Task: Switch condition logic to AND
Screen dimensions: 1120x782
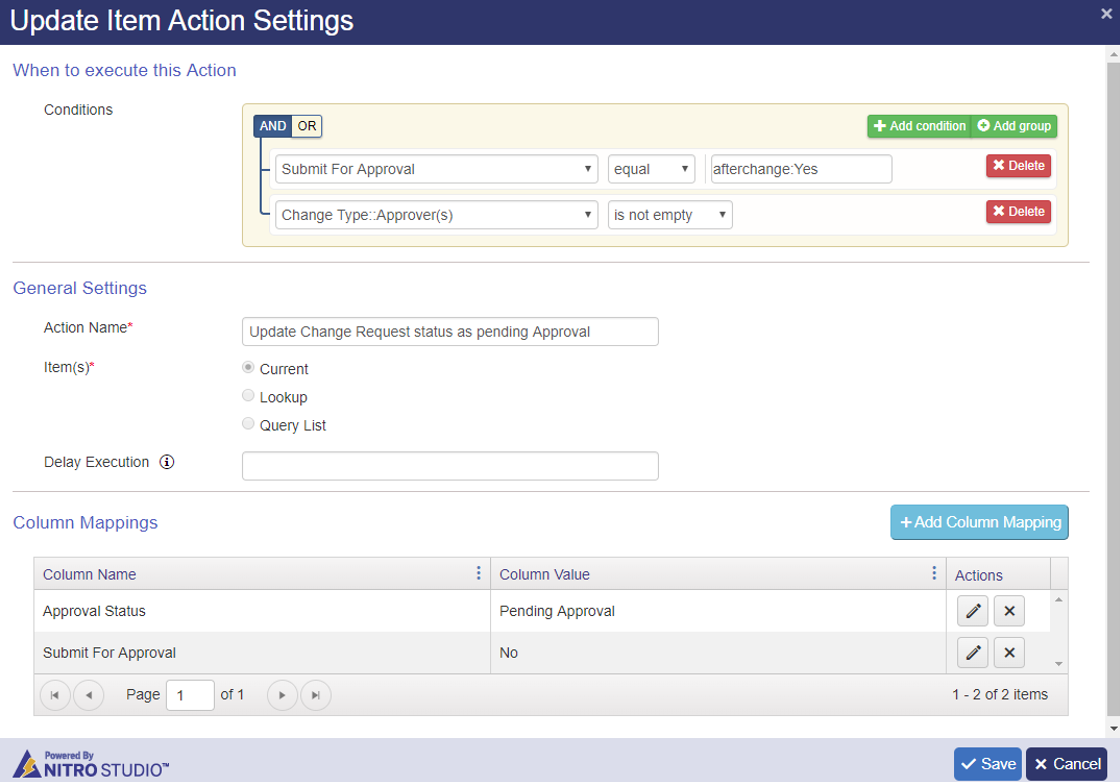Action: coord(273,126)
